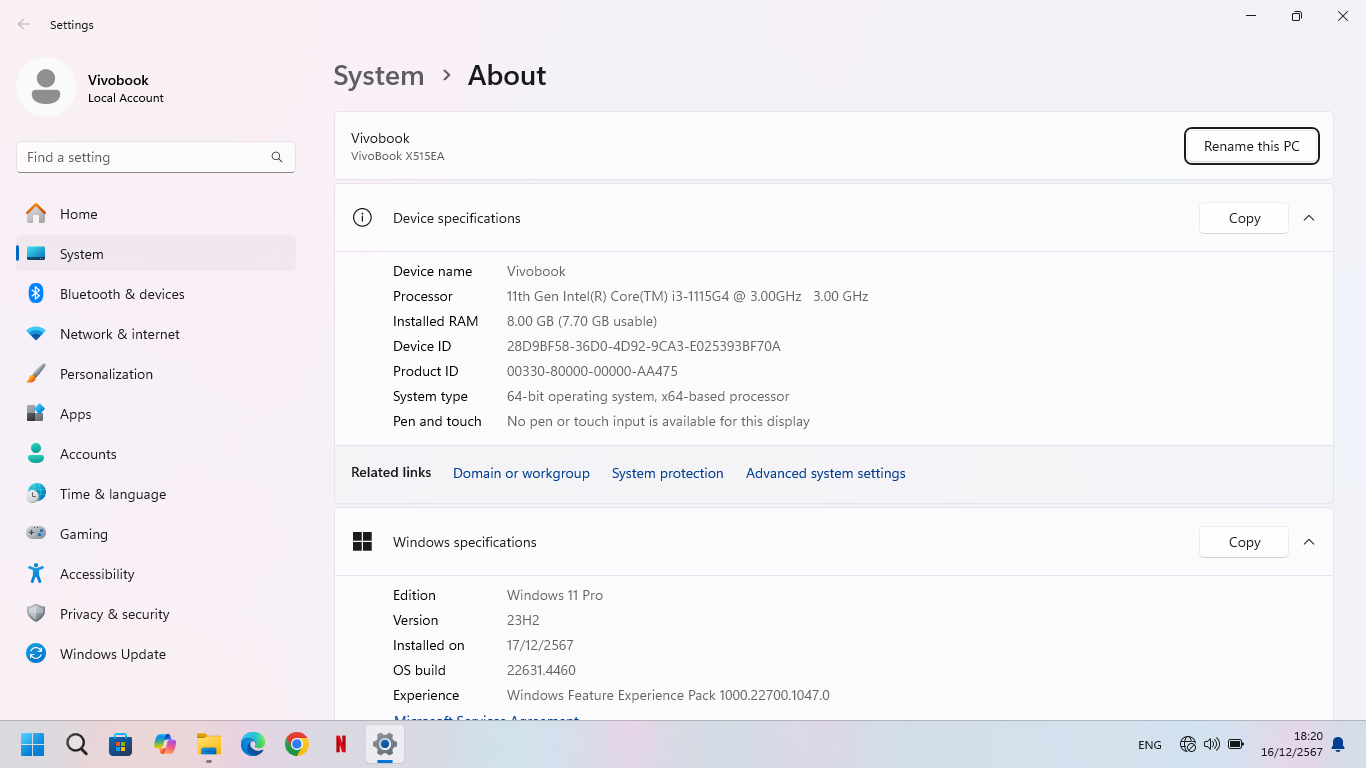The image size is (1366, 768).
Task: Click the search magnifier in Find a setting
Action: click(277, 157)
